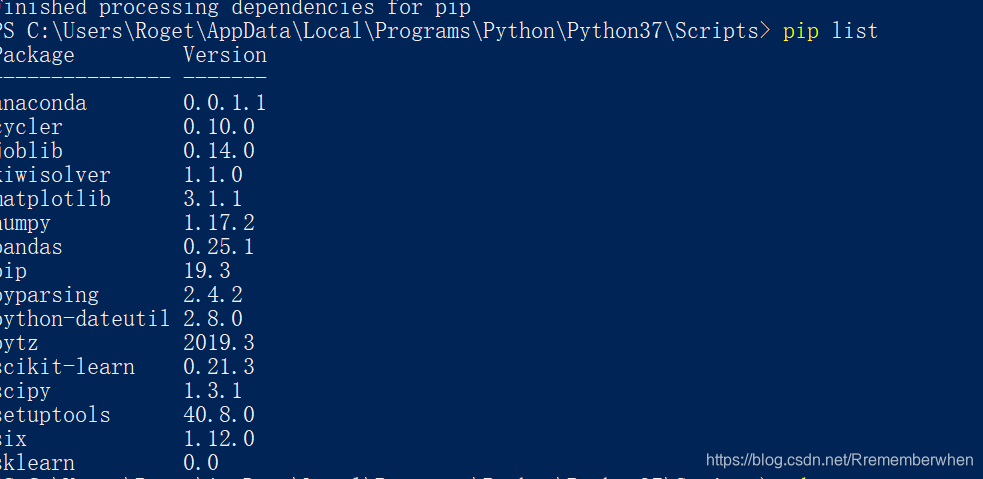Click sklearn version 0.0
This screenshot has height=479, width=983.
pos(201,463)
